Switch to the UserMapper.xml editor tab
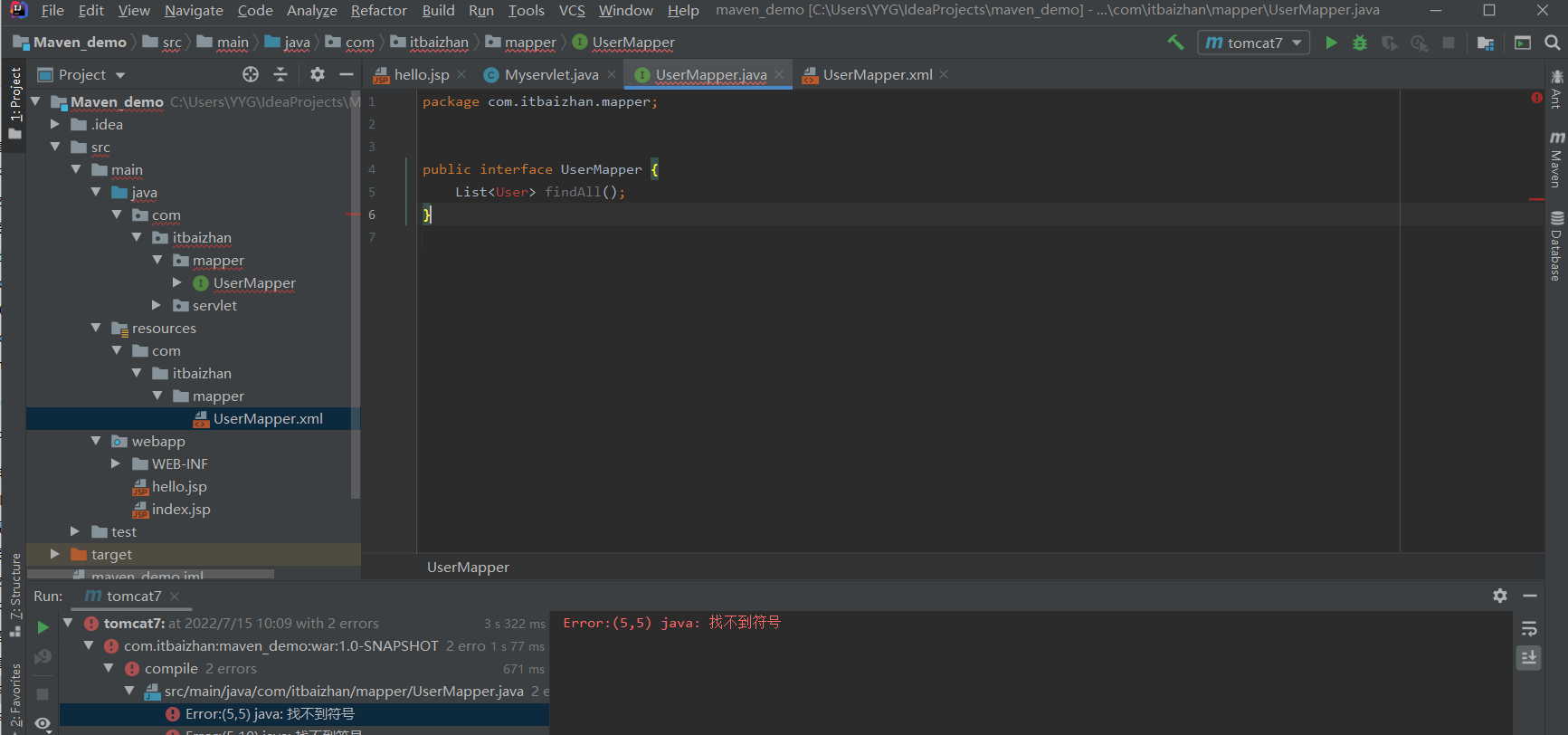 coord(876,74)
